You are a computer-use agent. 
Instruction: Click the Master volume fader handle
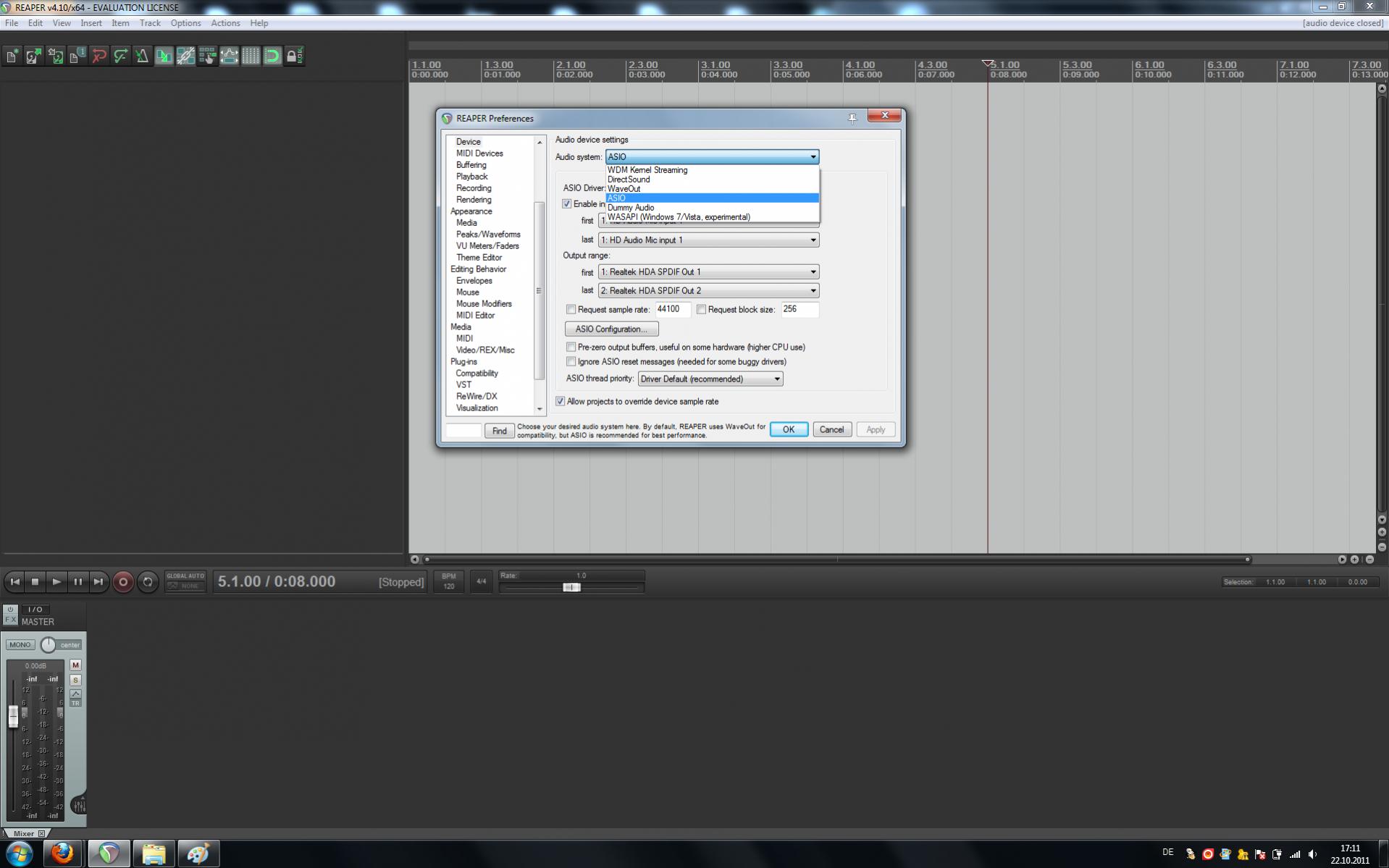click(x=13, y=717)
